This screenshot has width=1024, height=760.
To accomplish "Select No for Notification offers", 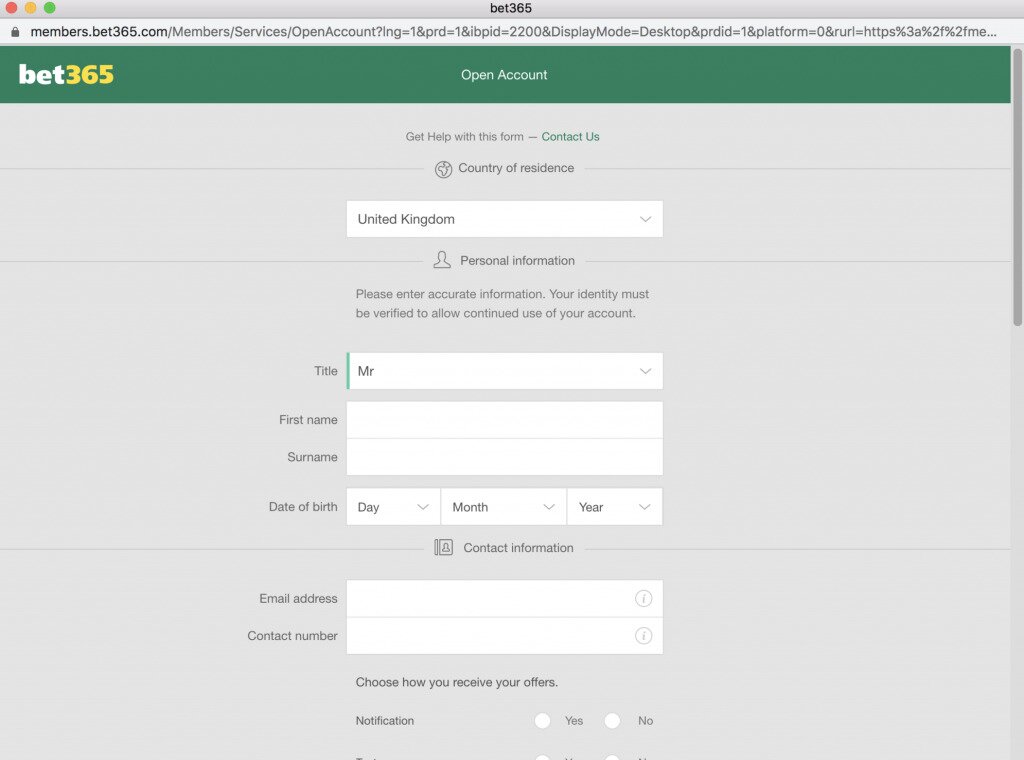I will 612,721.
